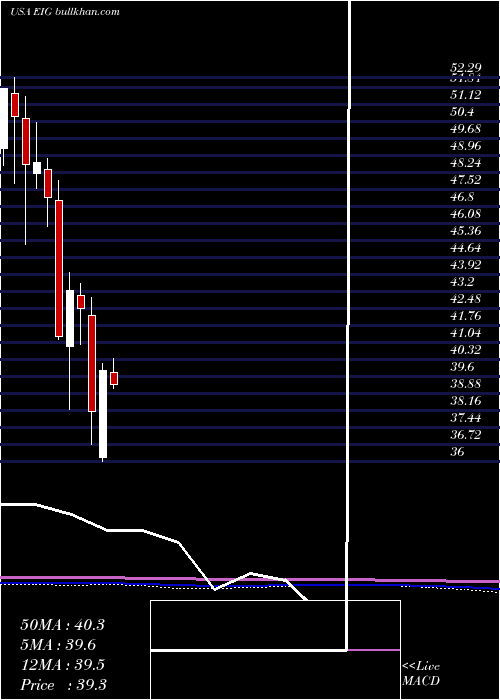Click the 43.2 price axis label
This screenshot has width=500, height=700.
462,282
